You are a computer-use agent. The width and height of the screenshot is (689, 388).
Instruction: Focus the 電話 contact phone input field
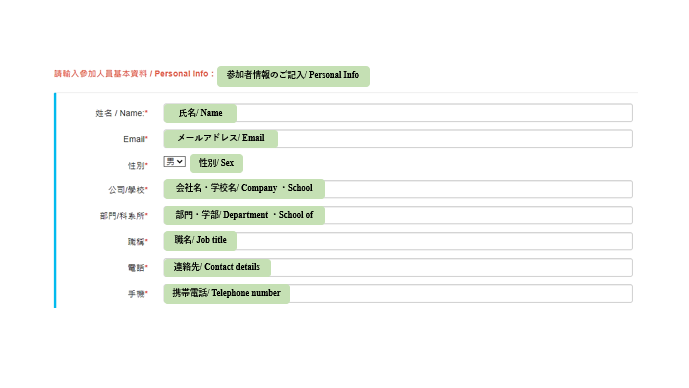point(398,268)
